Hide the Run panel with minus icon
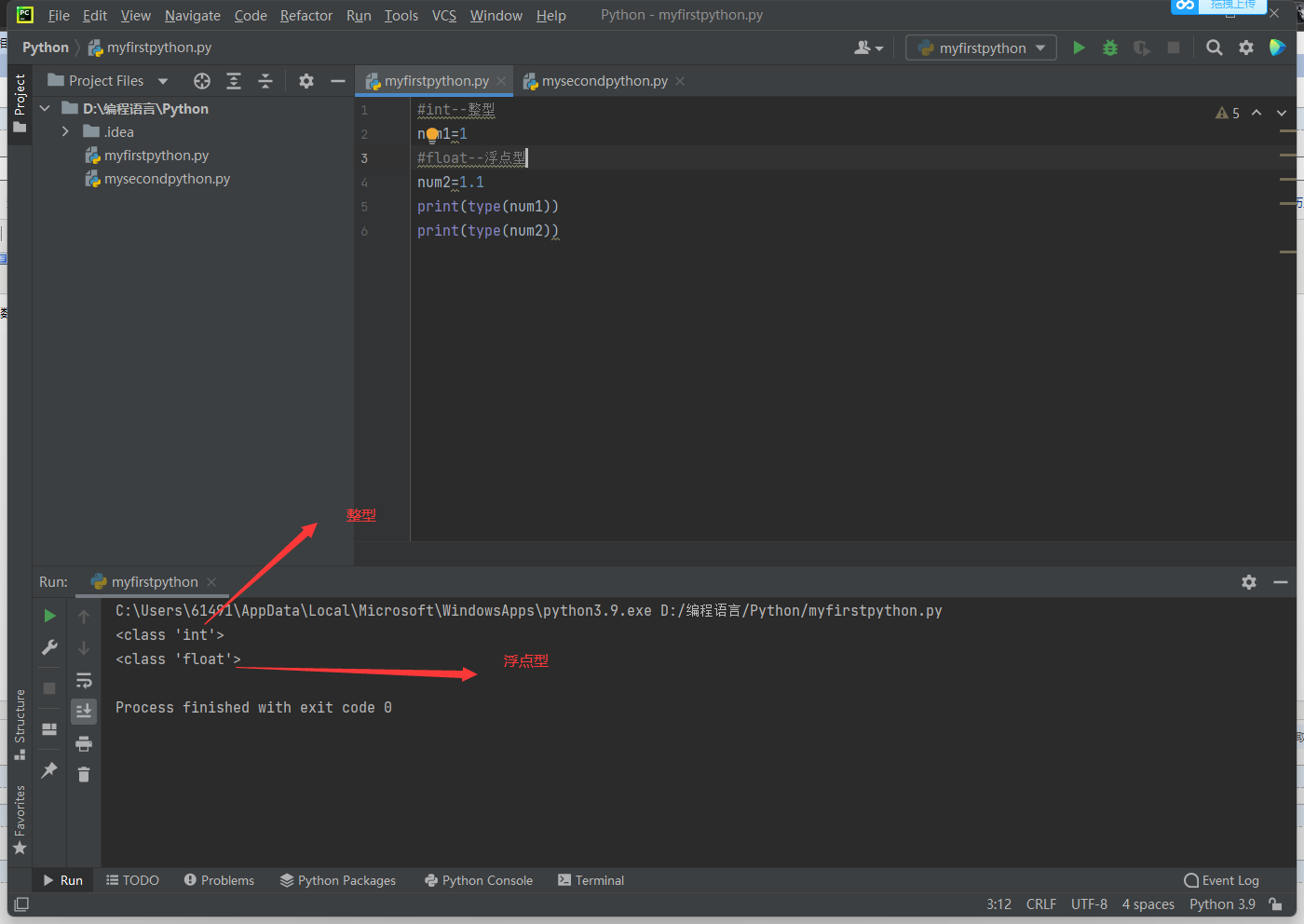This screenshot has height=924, width=1304. [1281, 582]
